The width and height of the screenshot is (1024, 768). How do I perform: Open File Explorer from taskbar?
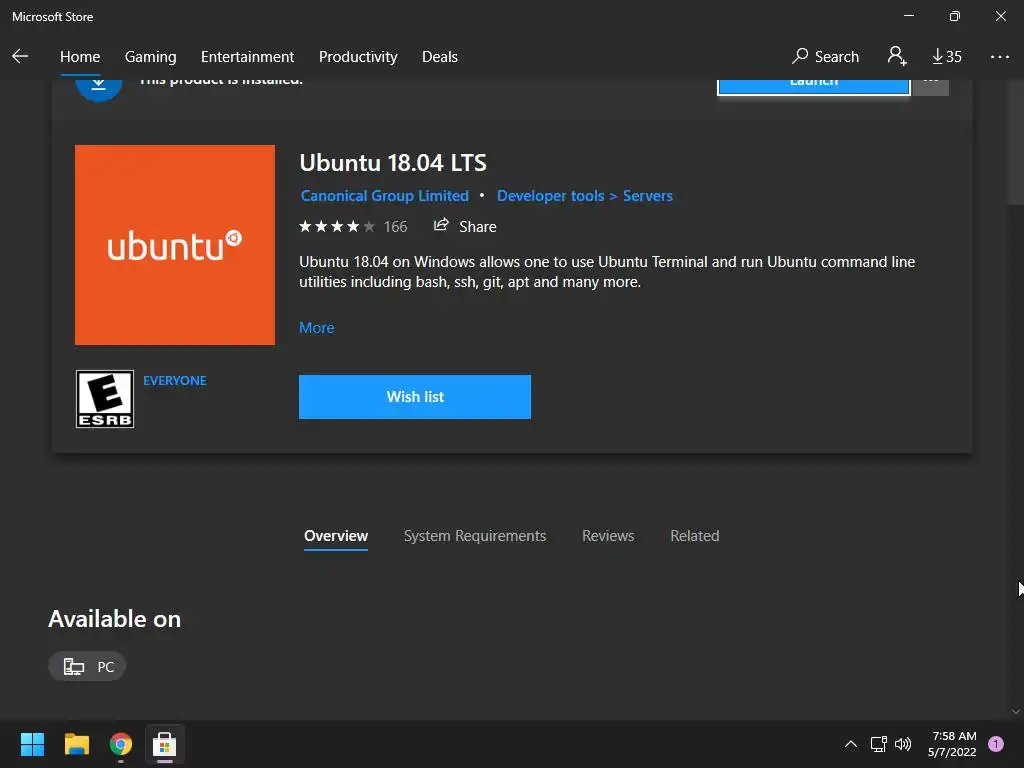click(76, 744)
